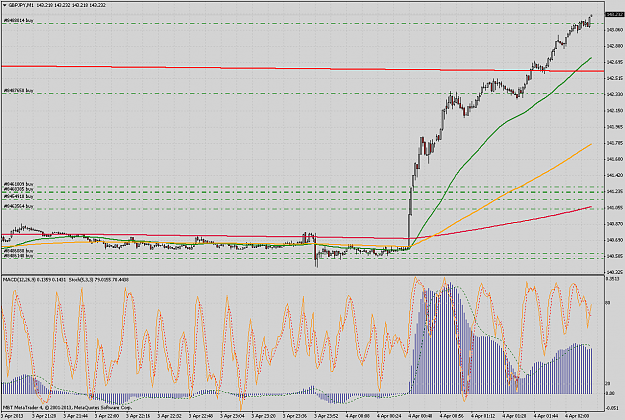
Task: Click the 141.055 price axis value
Action: coord(614,208)
